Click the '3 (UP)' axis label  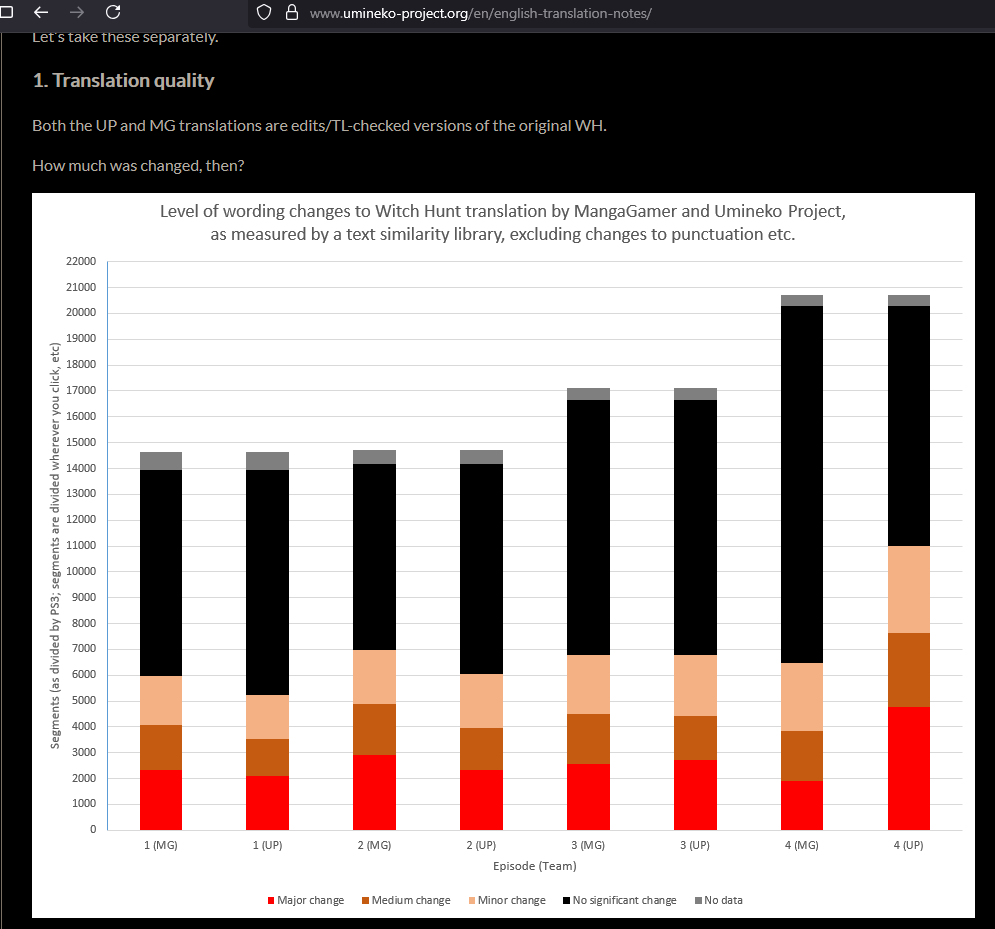tap(695, 845)
